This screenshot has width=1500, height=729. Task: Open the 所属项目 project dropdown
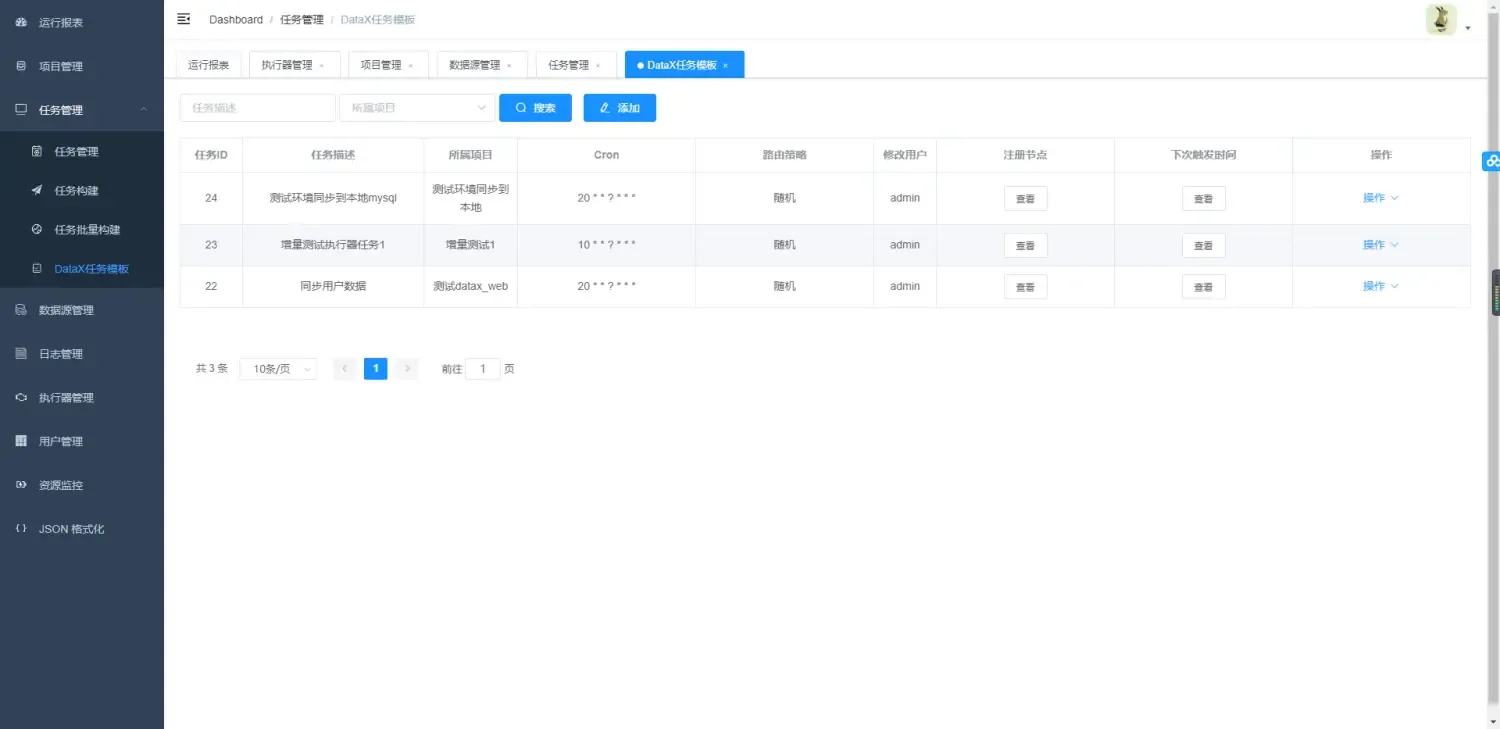pos(417,107)
